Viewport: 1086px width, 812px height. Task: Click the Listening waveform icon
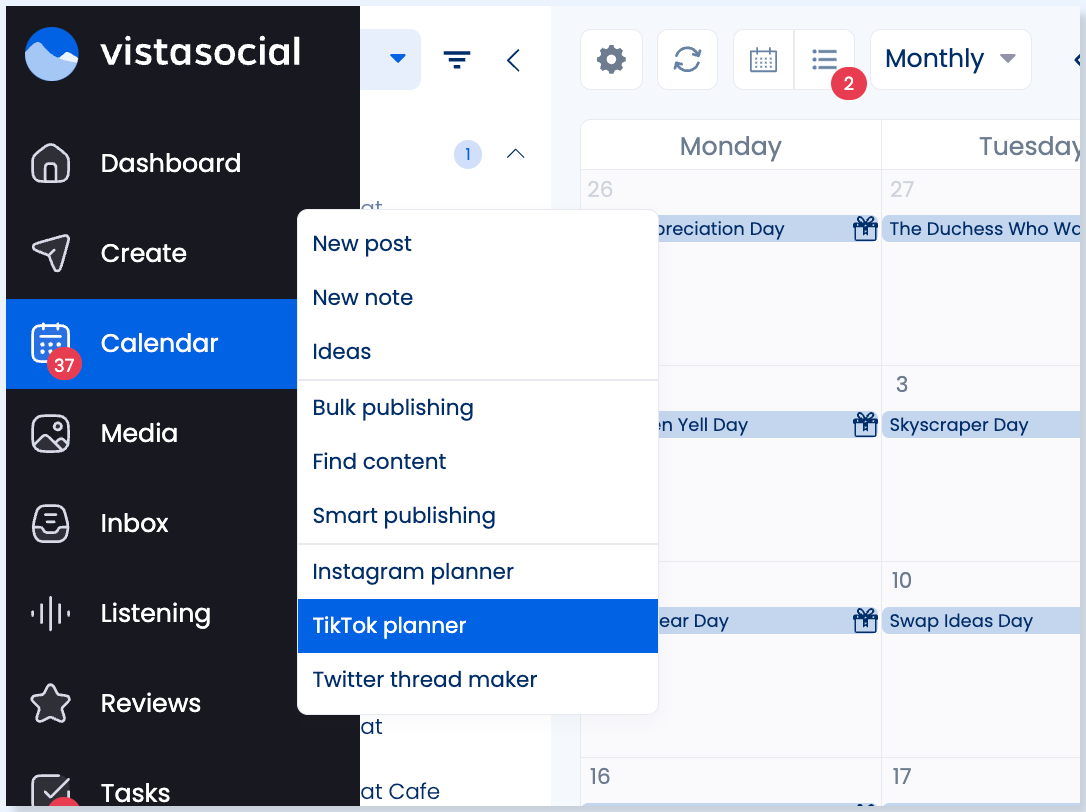(51, 613)
